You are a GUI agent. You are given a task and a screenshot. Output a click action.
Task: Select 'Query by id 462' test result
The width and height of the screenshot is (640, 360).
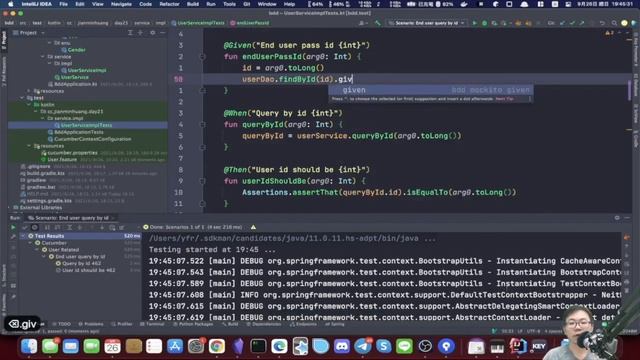tap(81, 264)
